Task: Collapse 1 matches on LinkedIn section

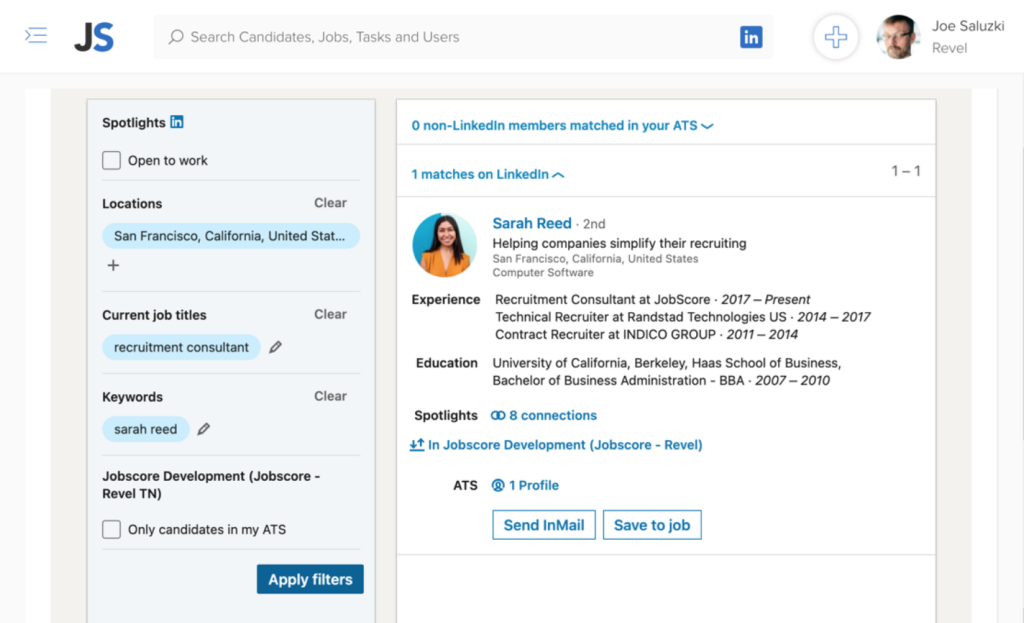Action: 487,174
